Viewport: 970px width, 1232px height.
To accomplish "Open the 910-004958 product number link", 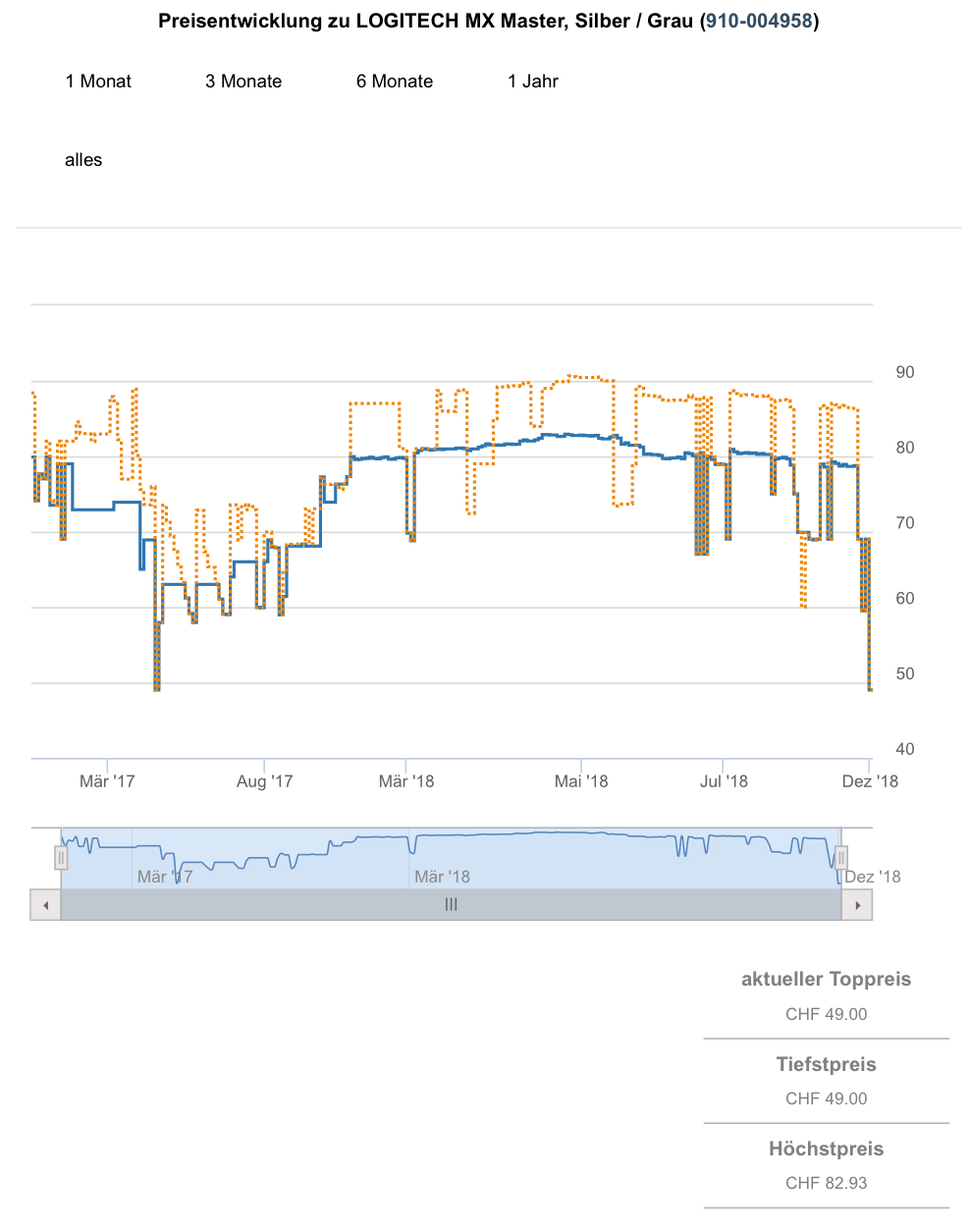I will pyautogui.click(x=759, y=21).
